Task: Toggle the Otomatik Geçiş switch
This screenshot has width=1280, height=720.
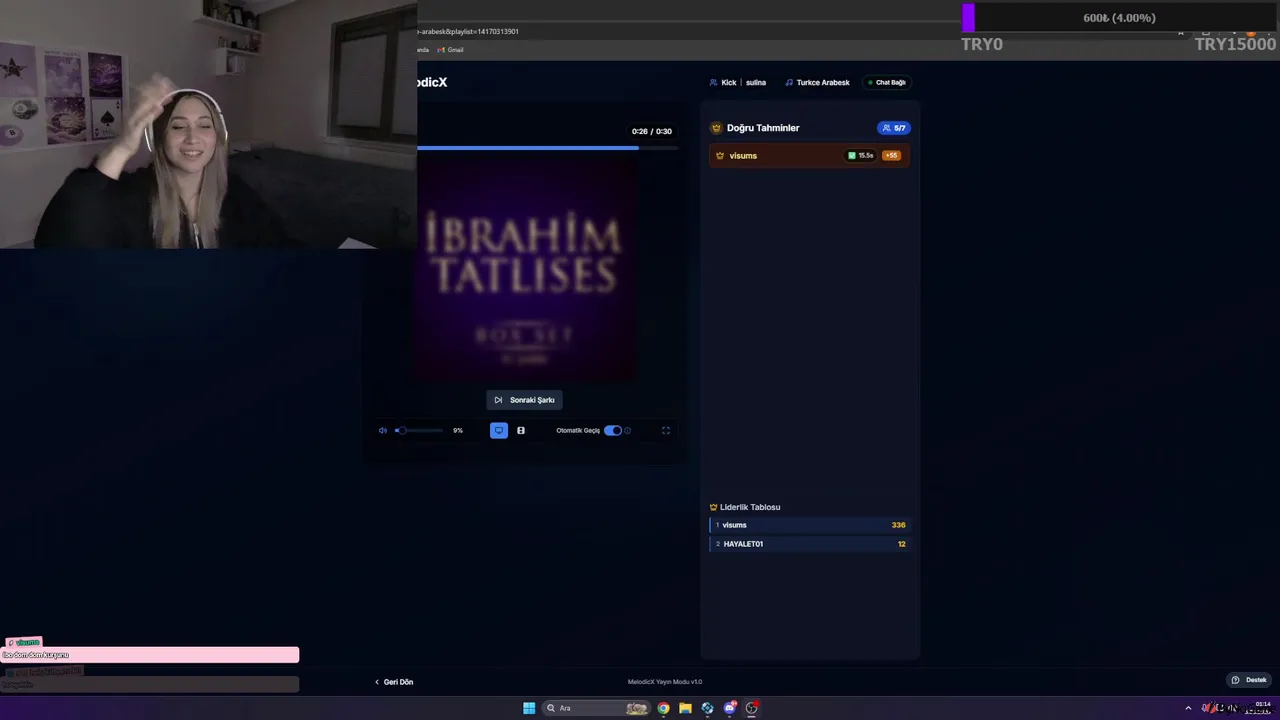Action: pyautogui.click(x=613, y=431)
